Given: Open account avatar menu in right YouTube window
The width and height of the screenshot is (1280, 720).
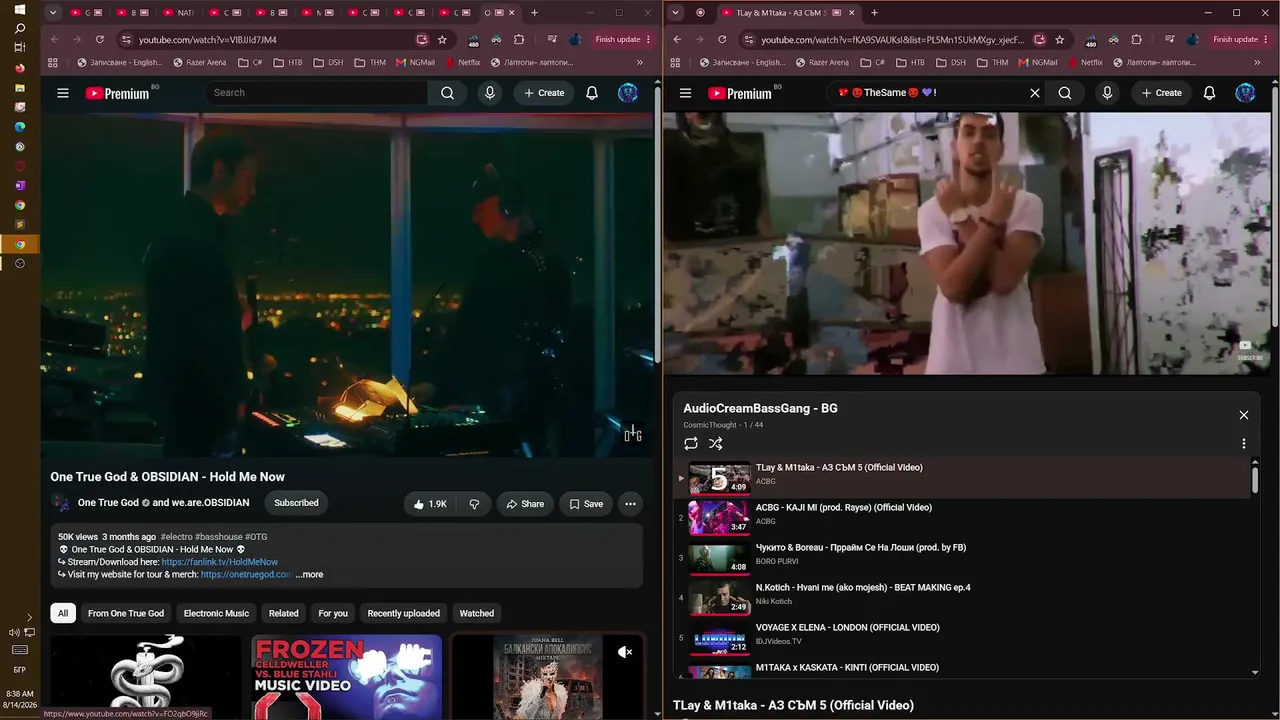Looking at the screenshot, I should [1245, 93].
